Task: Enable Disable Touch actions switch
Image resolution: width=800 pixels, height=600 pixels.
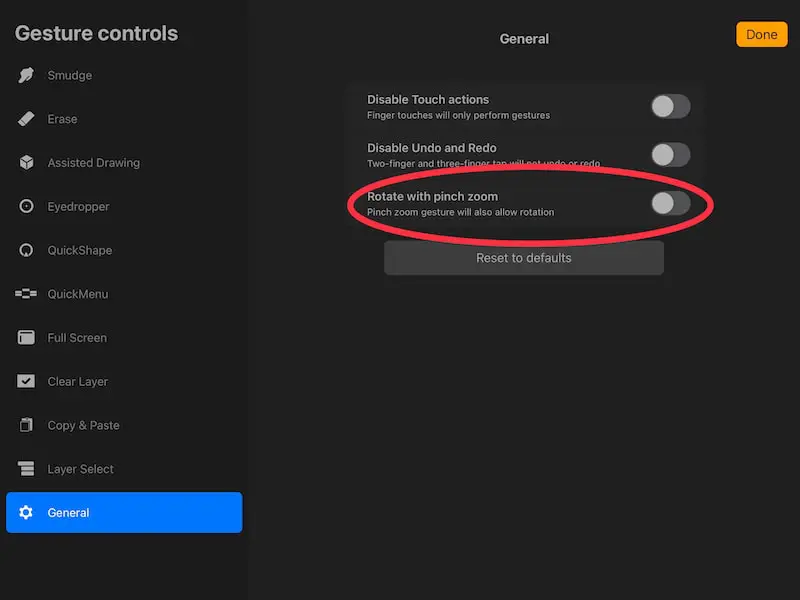Action: [x=670, y=107]
